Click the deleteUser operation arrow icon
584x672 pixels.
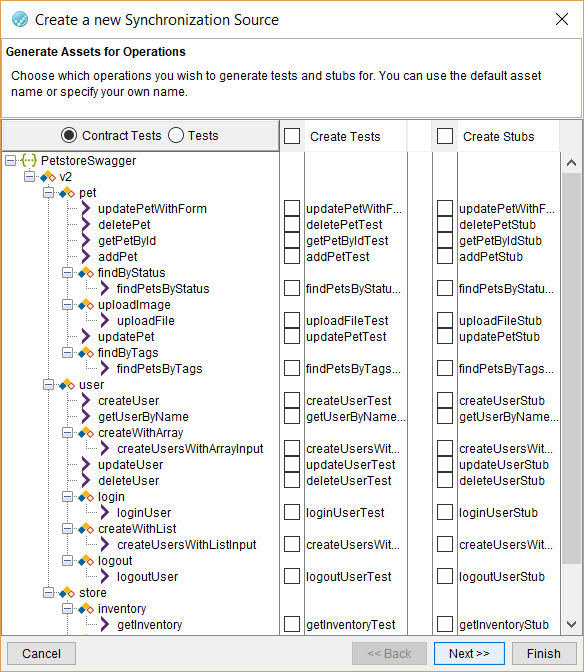86,480
